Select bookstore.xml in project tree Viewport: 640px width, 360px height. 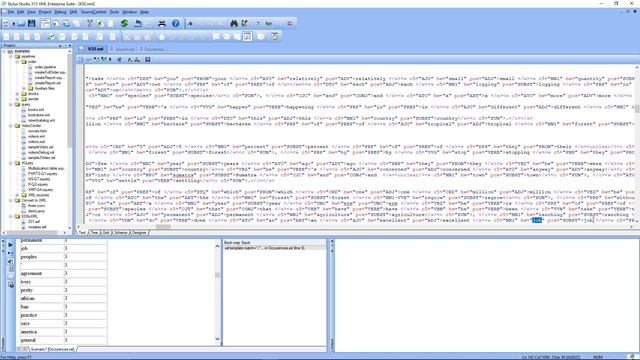39,115
